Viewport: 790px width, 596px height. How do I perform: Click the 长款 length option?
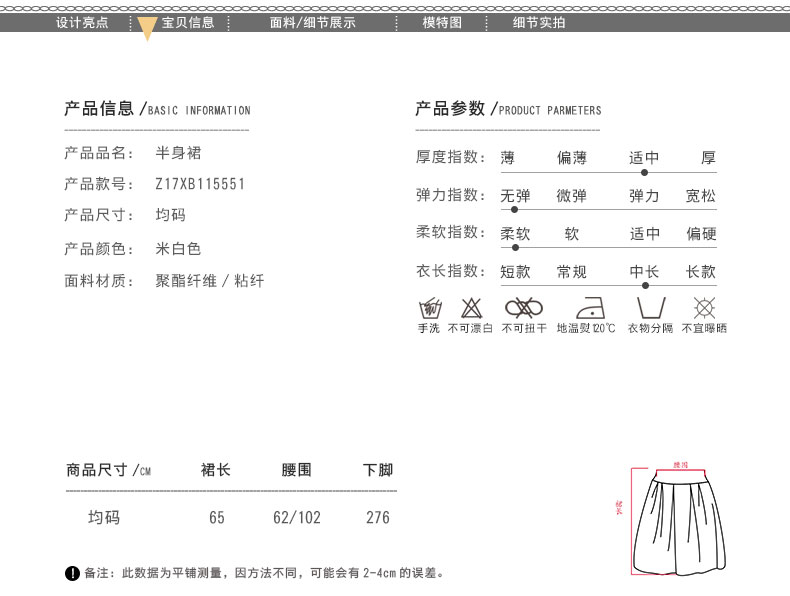(701, 272)
